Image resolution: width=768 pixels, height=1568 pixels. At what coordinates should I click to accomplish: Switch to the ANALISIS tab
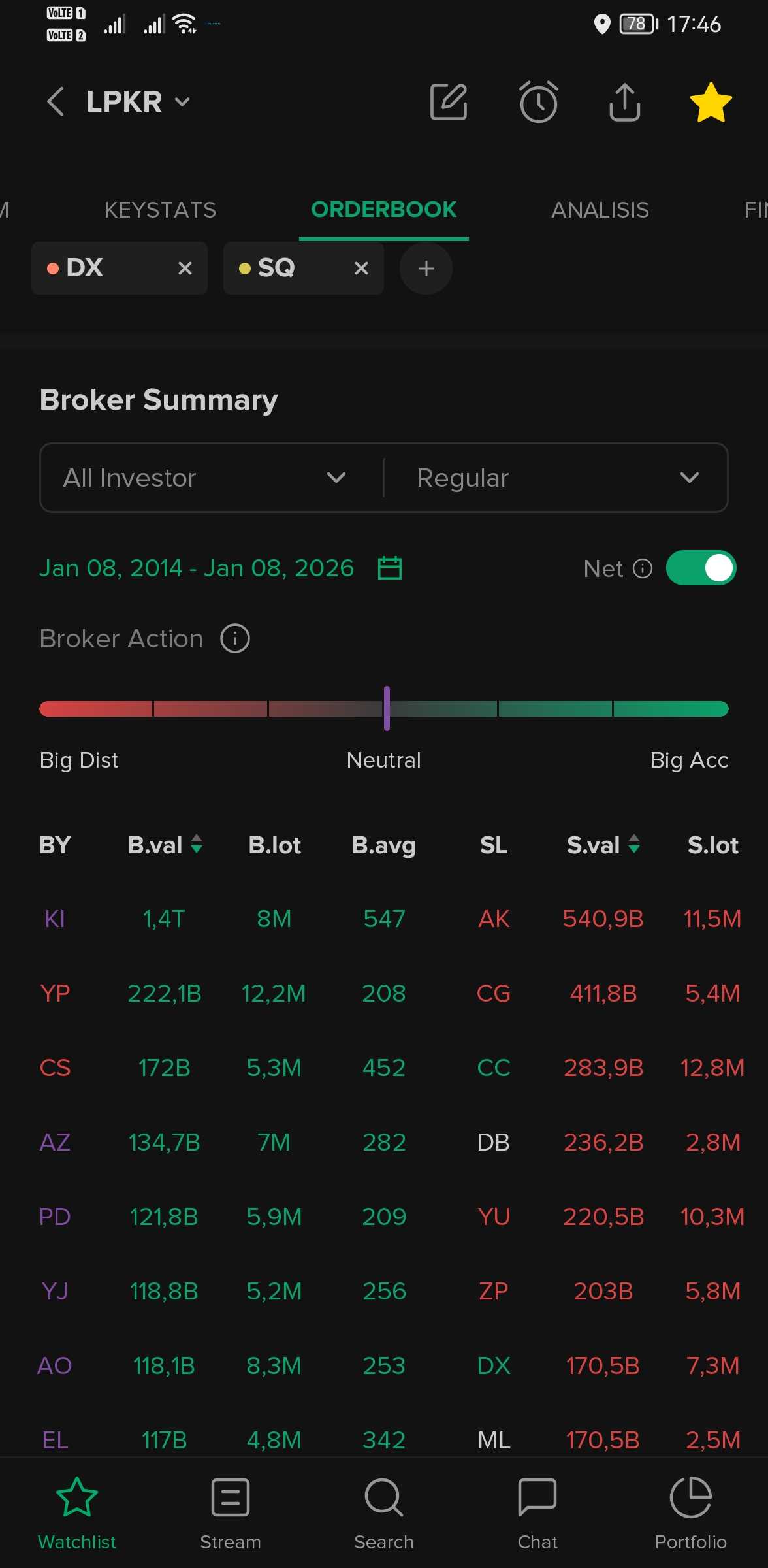coord(600,210)
